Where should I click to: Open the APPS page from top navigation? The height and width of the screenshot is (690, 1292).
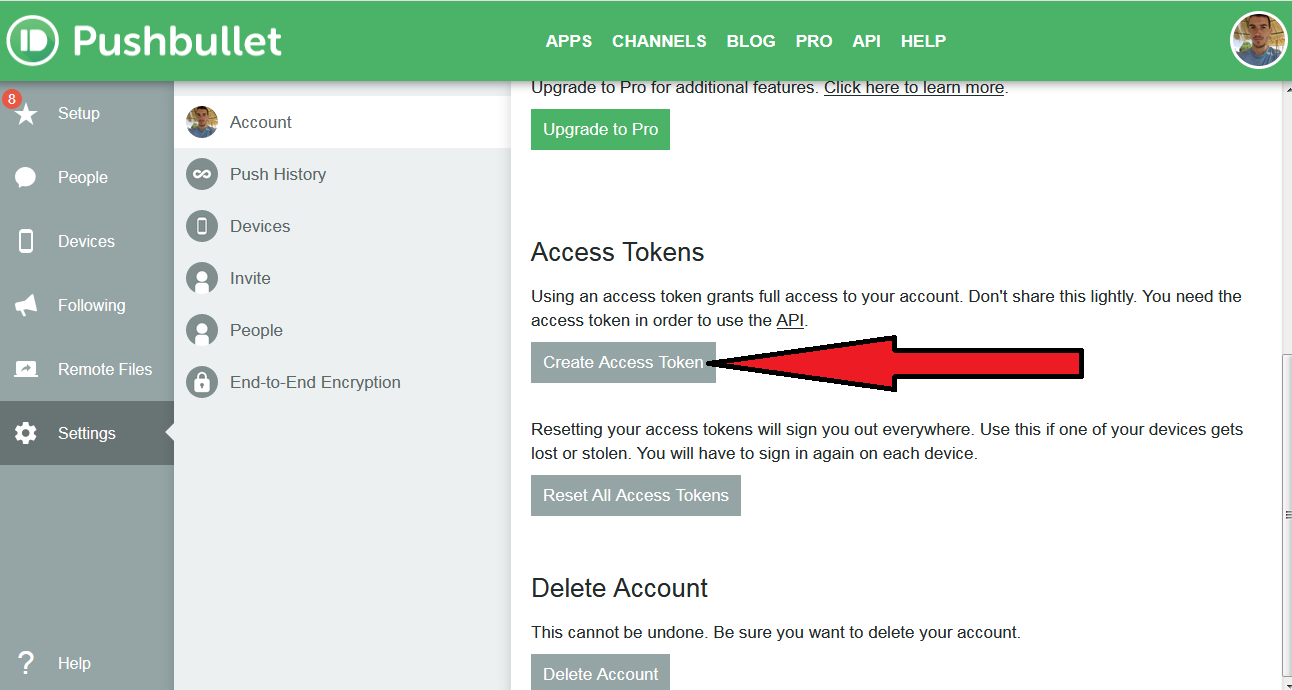569,41
